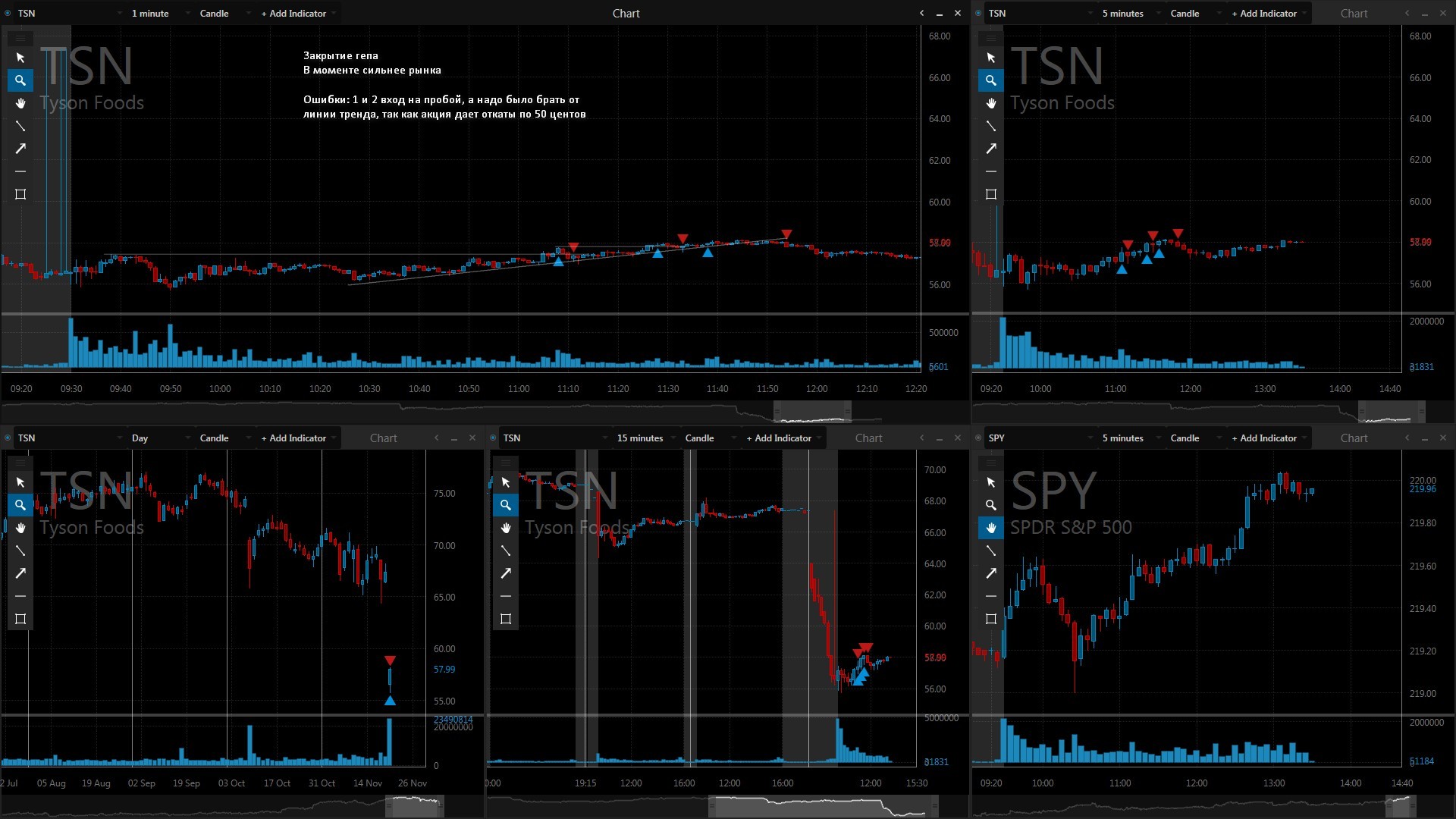Choose the arrow tool in TSN Day chart
The width and height of the screenshot is (1456, 819).
click(20, 573)
